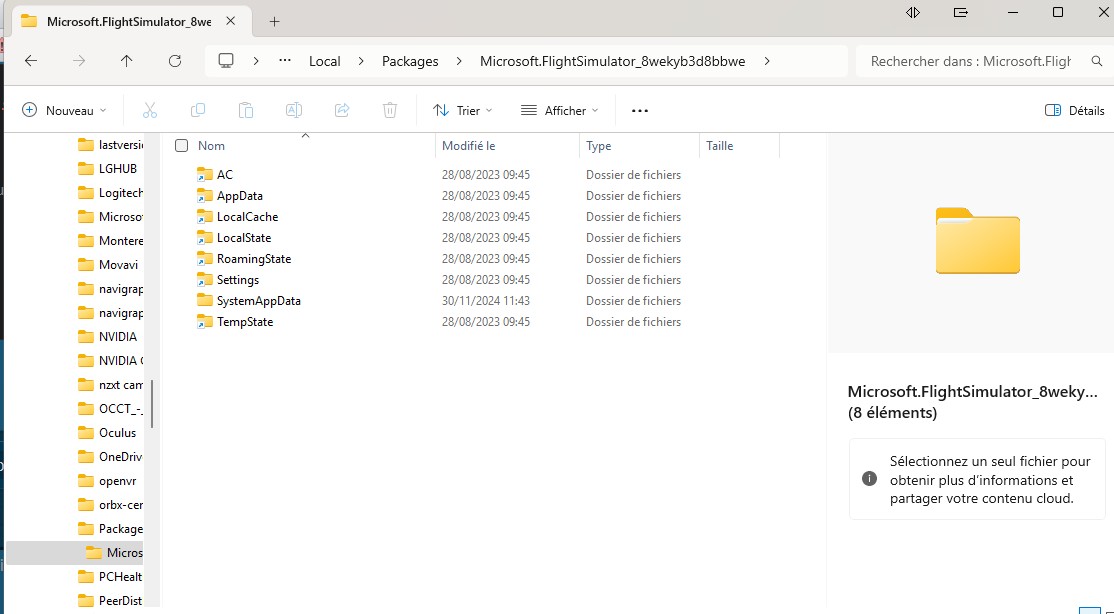Go up one folder level
The width and height of the screenshot is (1114, 614).
pyautogui.click(x=126, y=61)
